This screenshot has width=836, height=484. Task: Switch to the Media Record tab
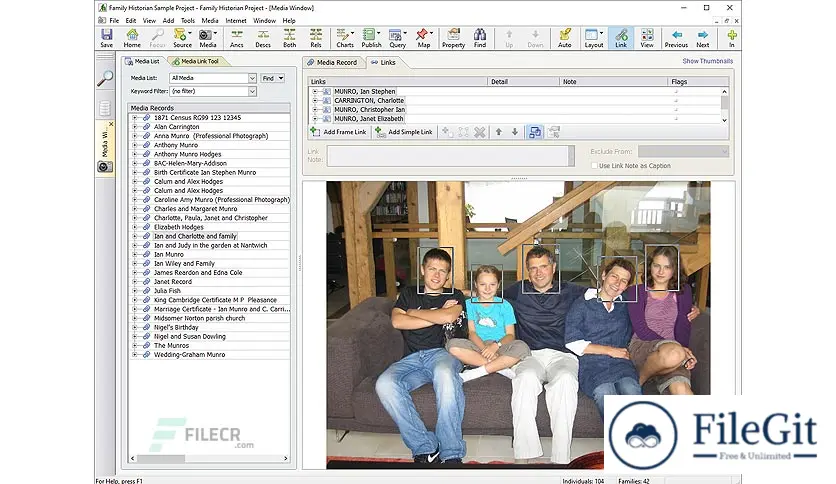pos(333,62)
